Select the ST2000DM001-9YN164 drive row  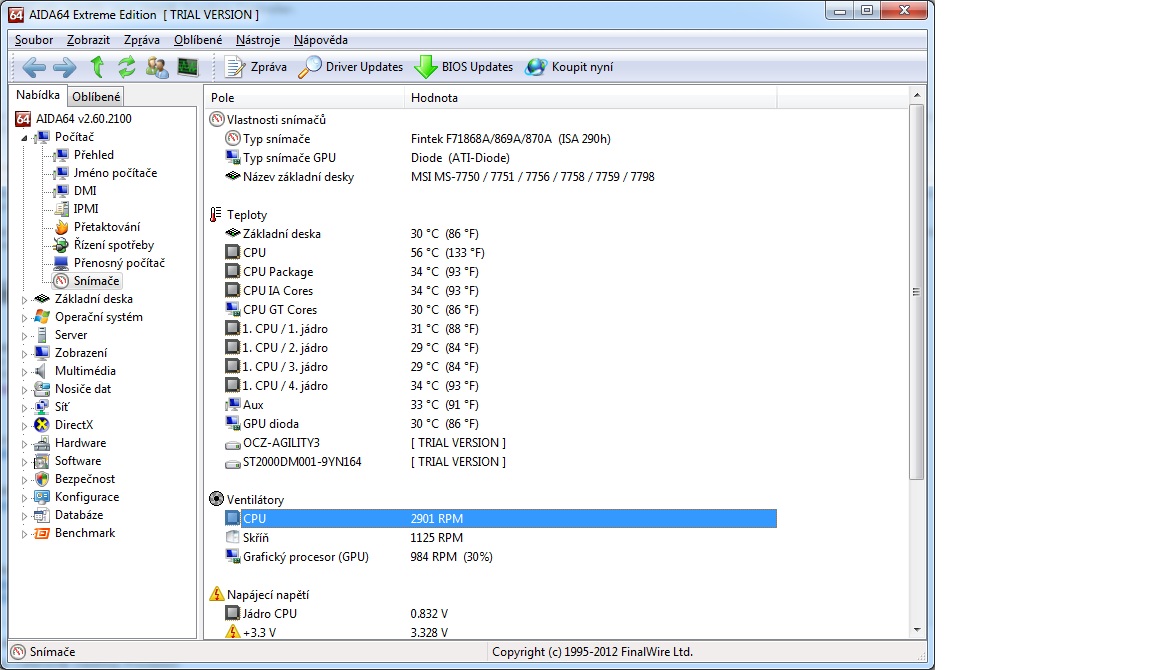(x=500, y=462)
